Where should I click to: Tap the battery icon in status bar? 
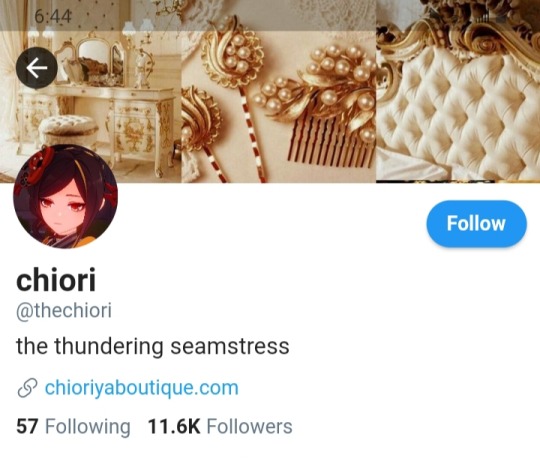tap(500, 19)
